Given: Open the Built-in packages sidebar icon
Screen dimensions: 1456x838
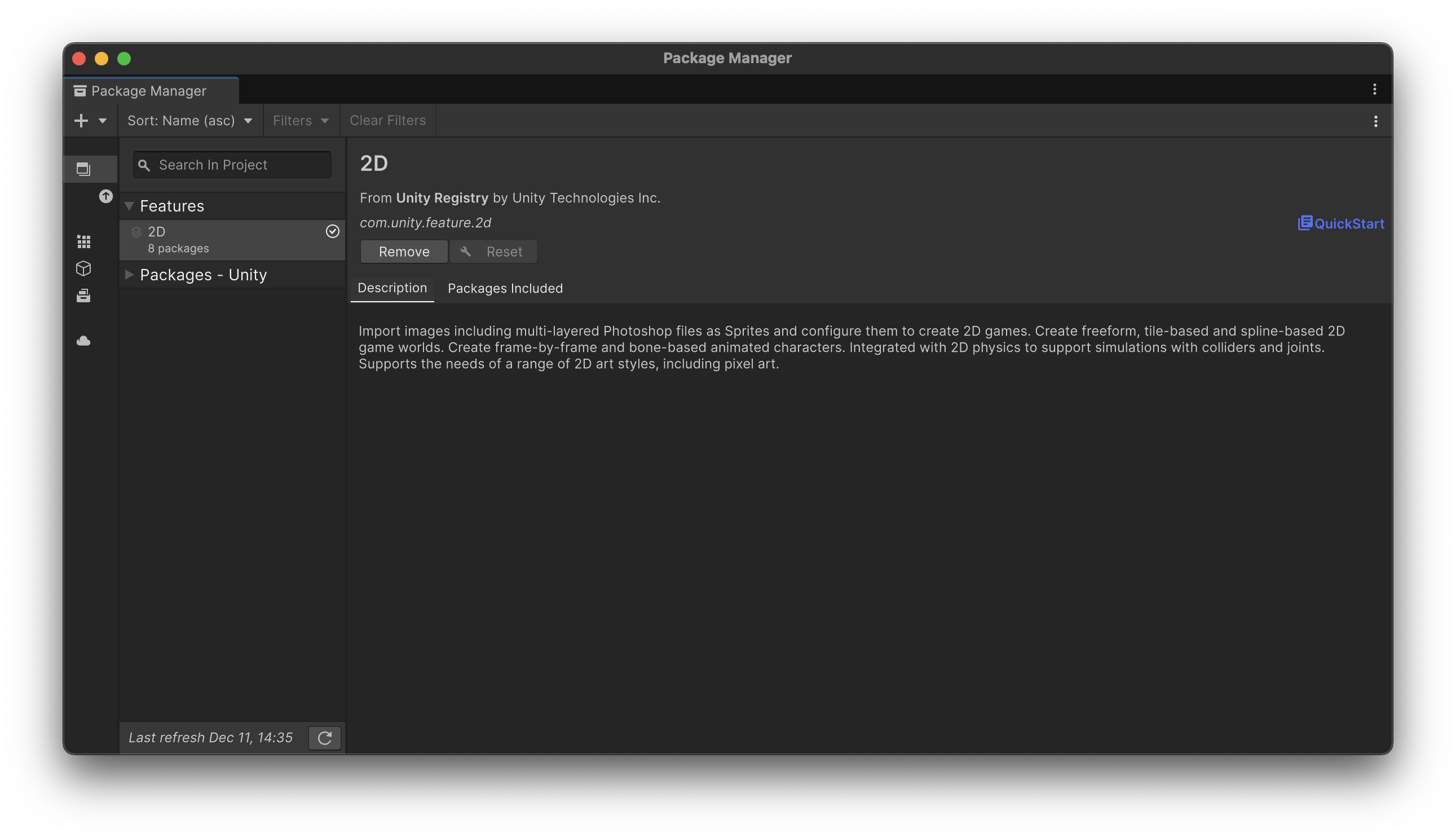Looking at the screenshot, I should pos(83,296).
